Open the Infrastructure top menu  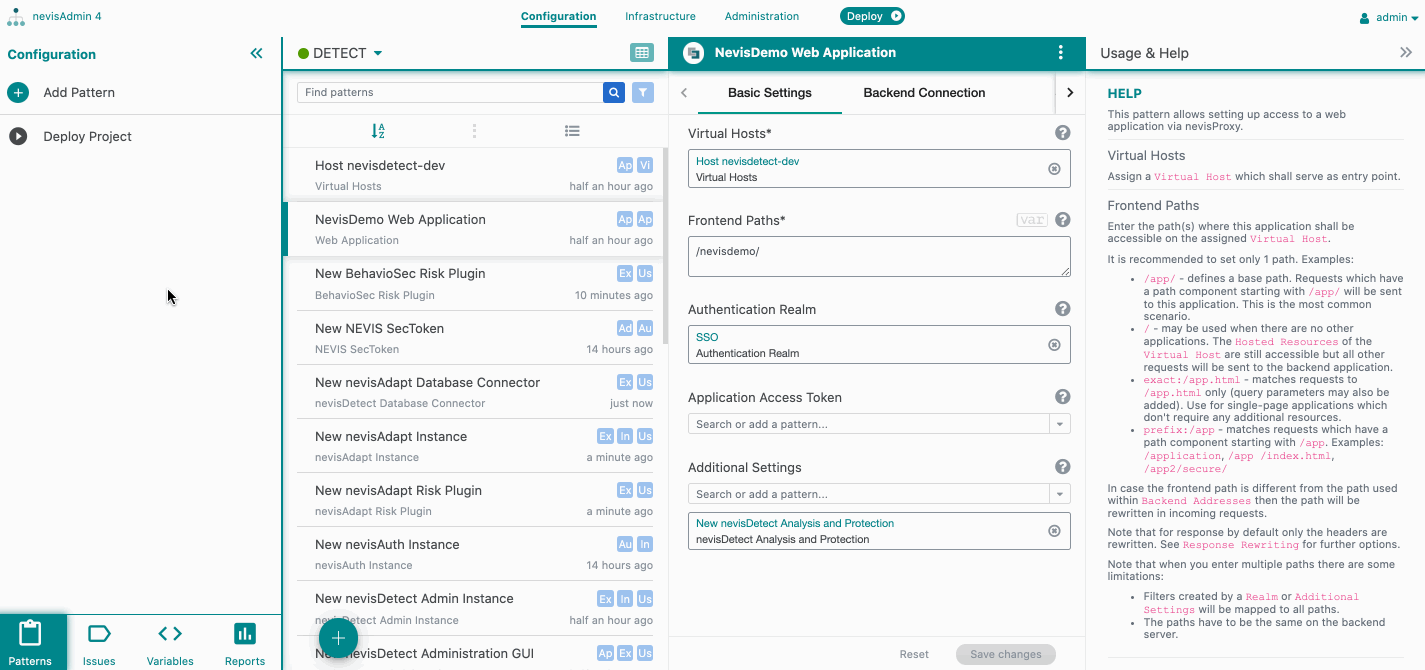click(660, 16)
